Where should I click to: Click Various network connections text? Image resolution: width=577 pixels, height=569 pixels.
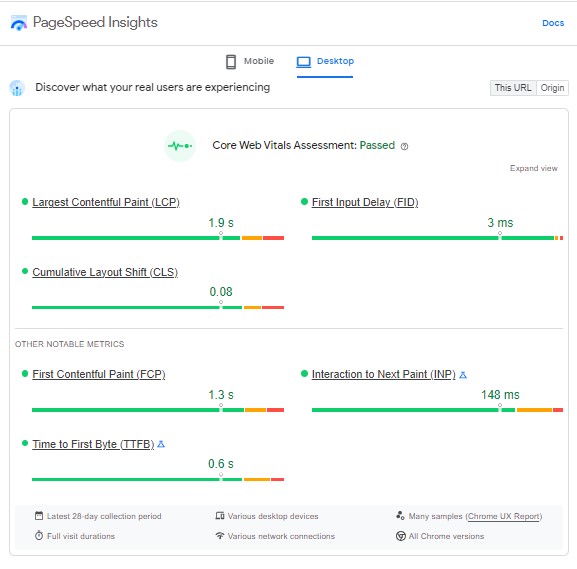pos(281,536)
